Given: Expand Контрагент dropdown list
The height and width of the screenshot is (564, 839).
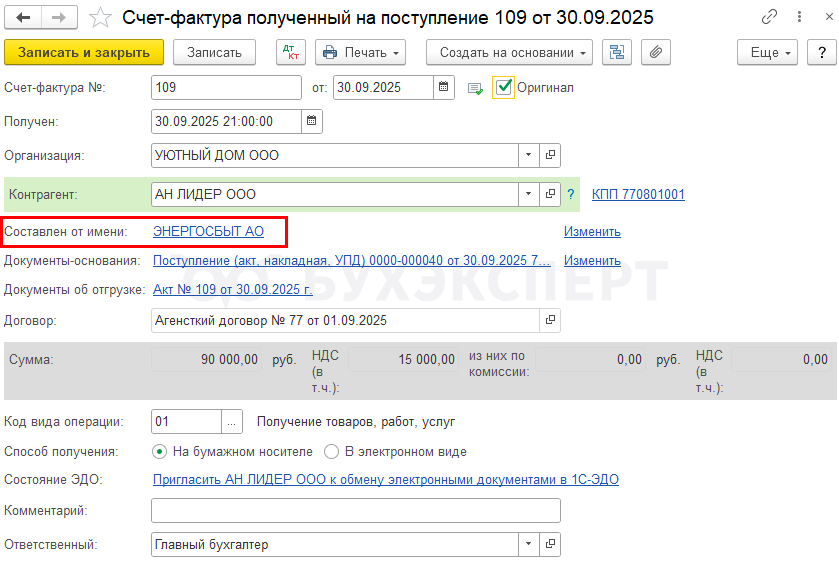Looking at the screenshot, I should tap(529, 194).
